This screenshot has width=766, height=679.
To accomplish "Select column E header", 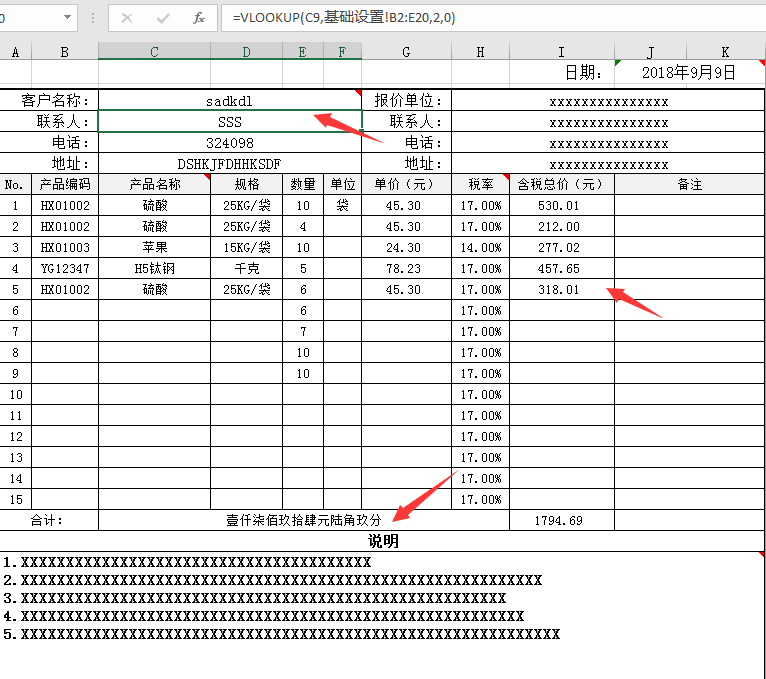I will click(303, 52).
